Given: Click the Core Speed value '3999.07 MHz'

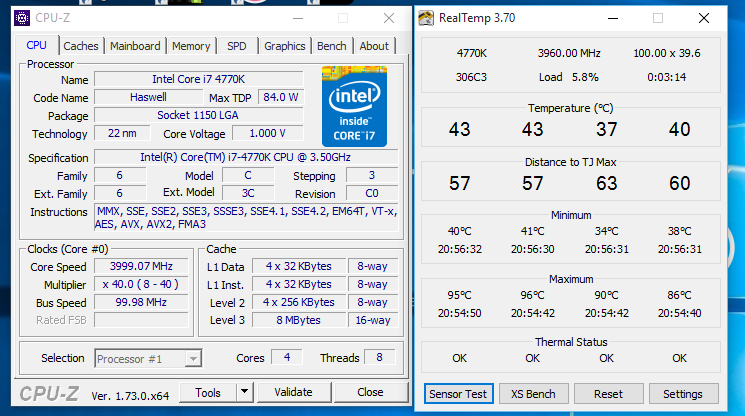Looking at the screenshot, I should click(x=141, y=266).
